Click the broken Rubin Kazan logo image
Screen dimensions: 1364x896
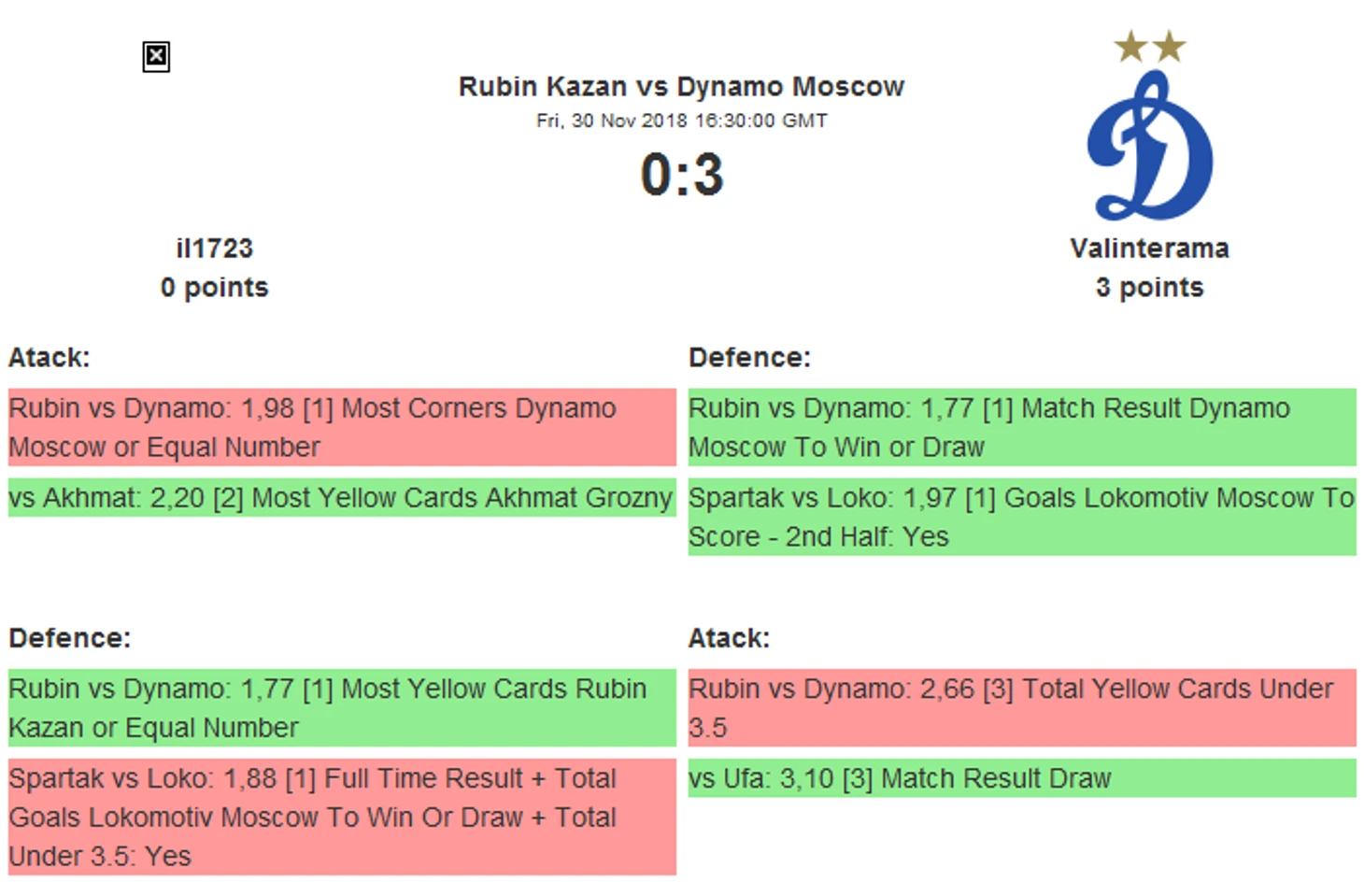click(x=156, y=57)
